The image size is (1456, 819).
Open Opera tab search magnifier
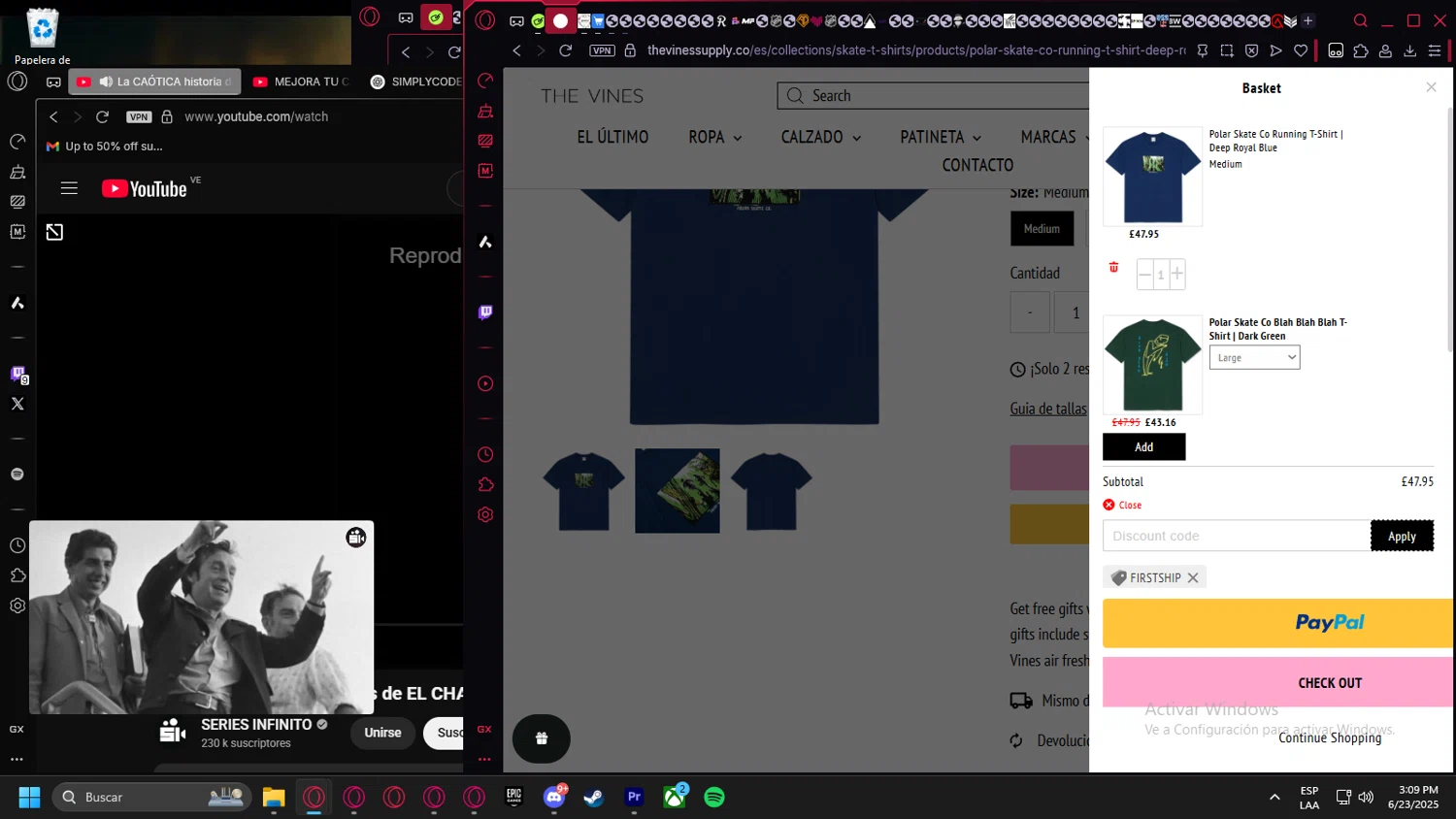1361,20
